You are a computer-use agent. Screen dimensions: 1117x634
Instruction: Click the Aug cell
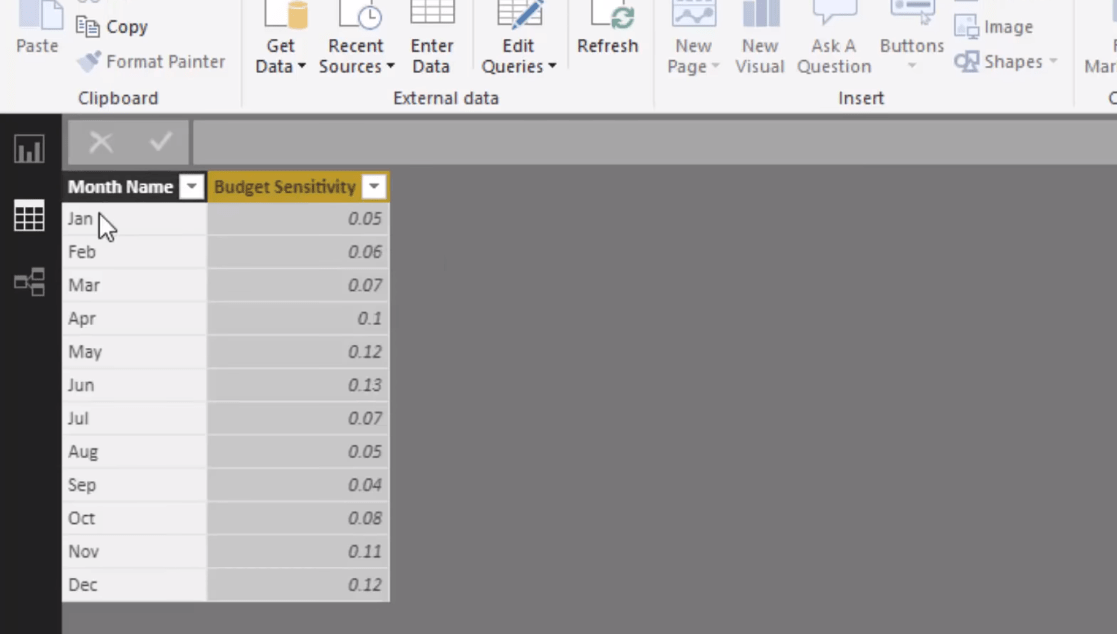pyautogui.click(x=135, y=452)
